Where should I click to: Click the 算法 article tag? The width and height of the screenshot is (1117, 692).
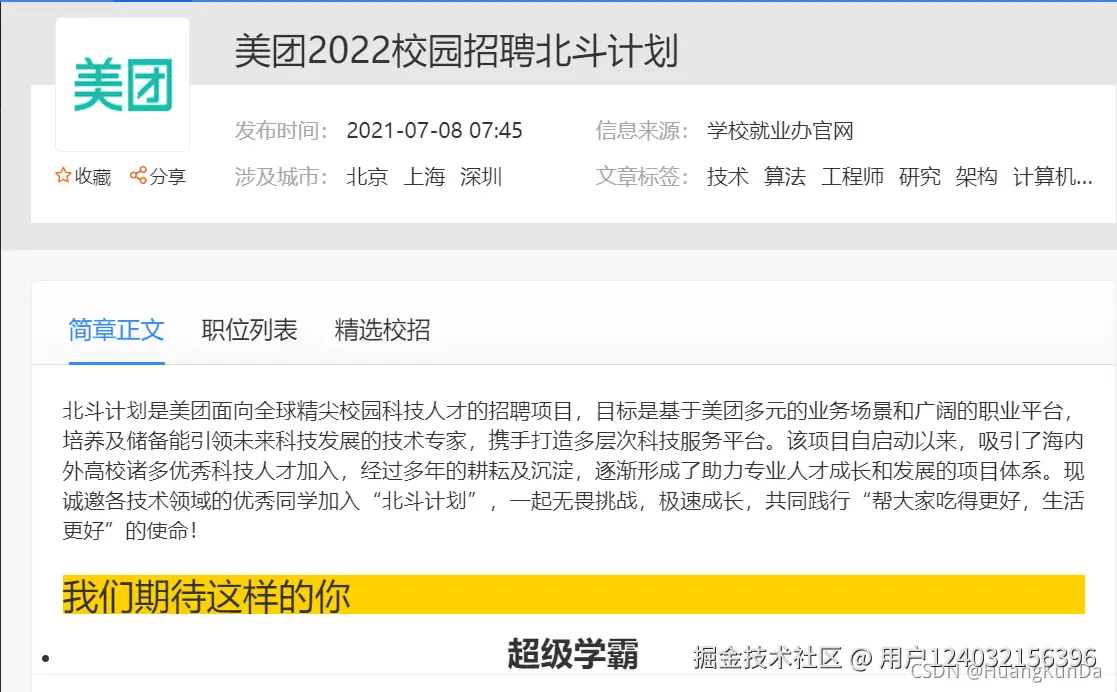point(785,176)
